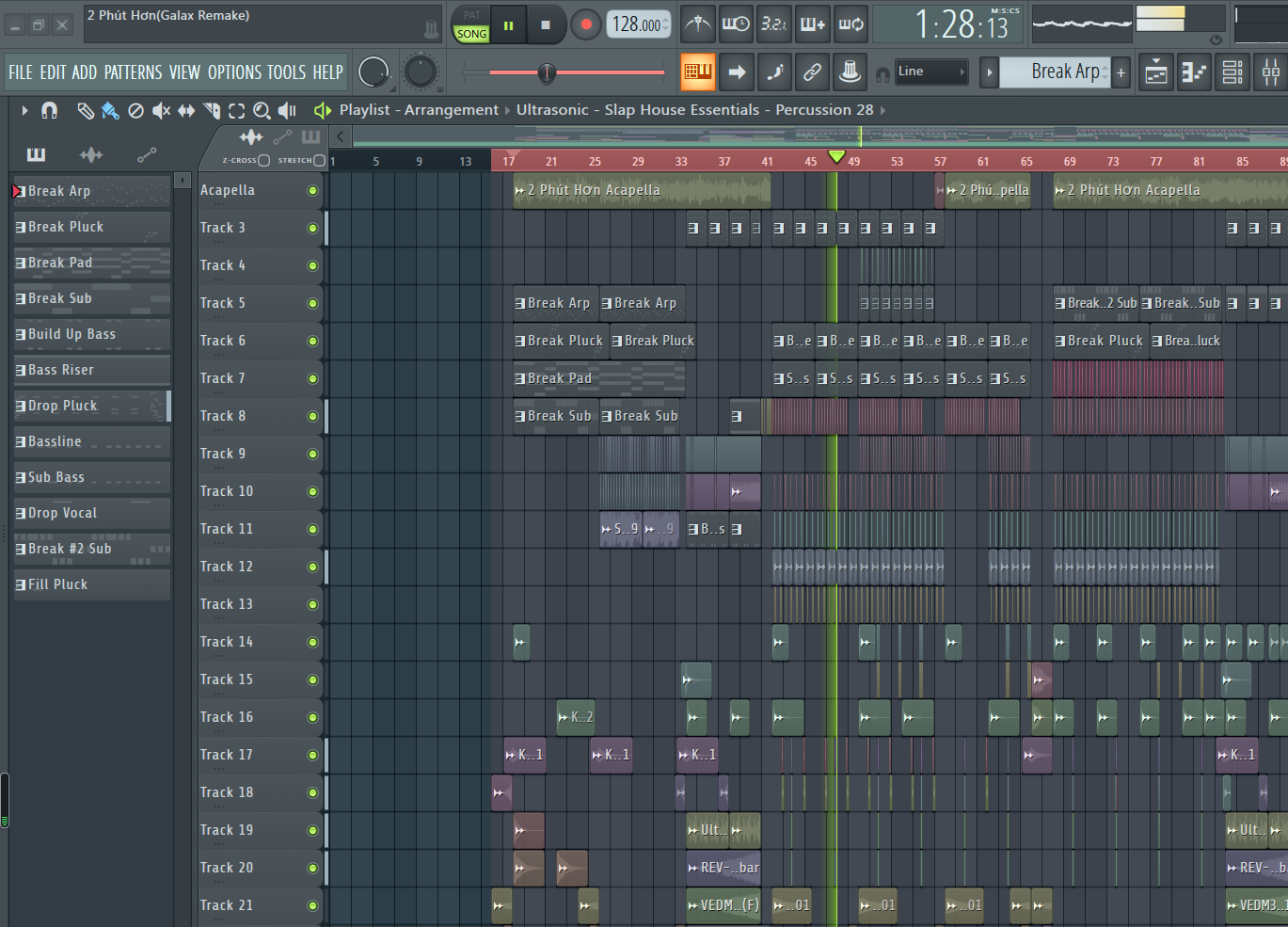Open the Piano roll view button
The height and width of the screenshot is (927, 1288).
(1194, 72)
